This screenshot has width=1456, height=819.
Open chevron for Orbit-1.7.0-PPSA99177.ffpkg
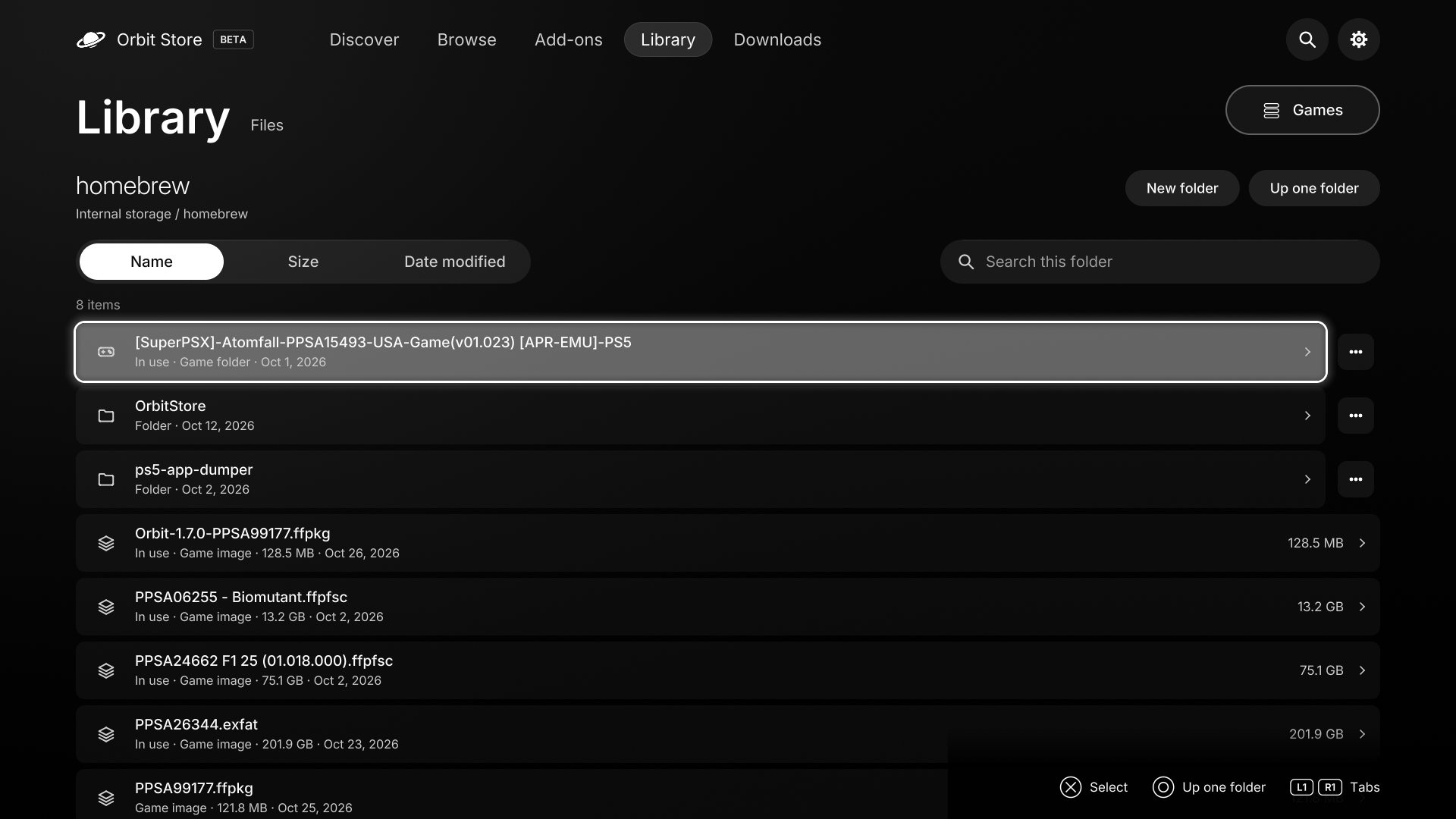tap(1362, 543)
